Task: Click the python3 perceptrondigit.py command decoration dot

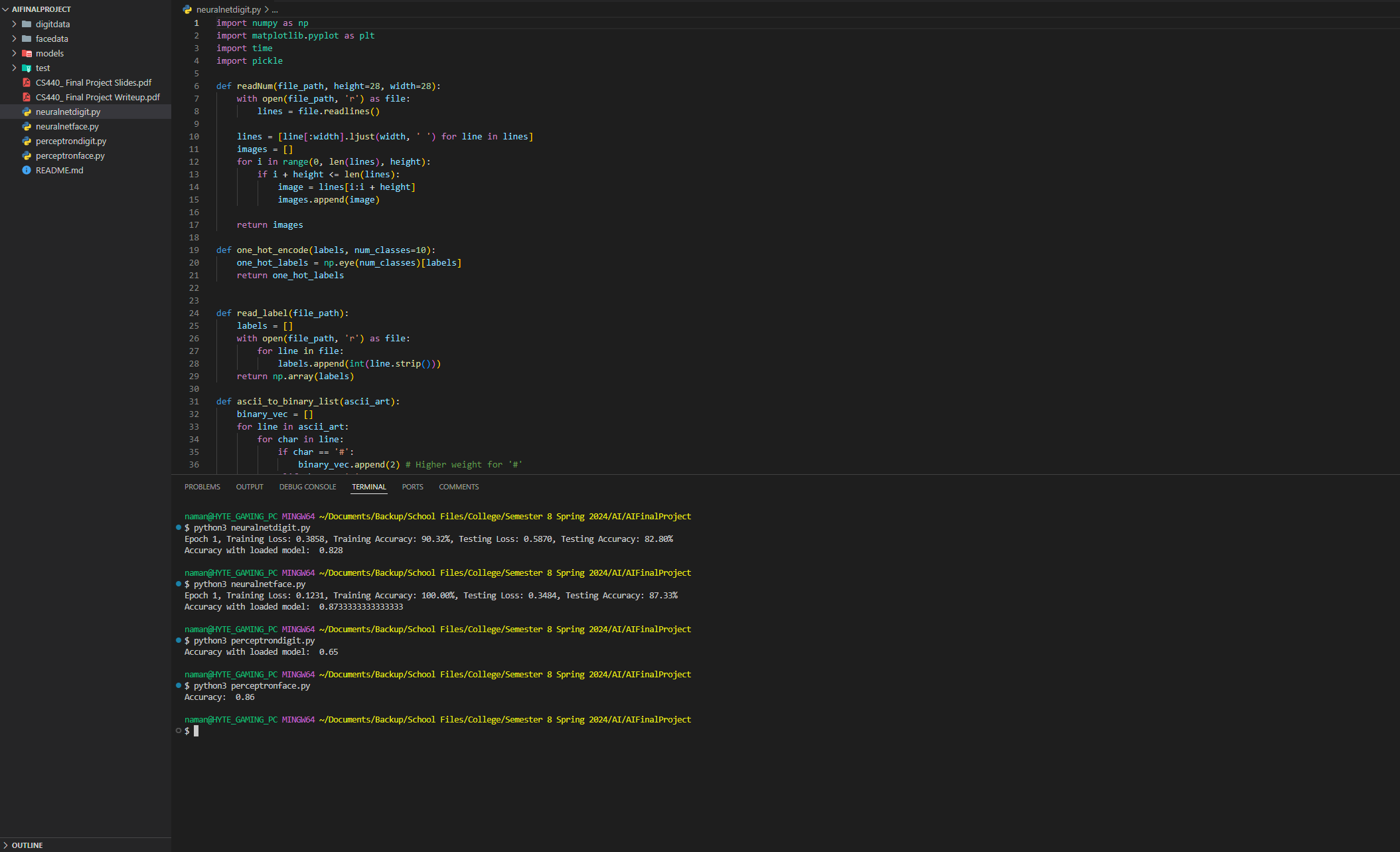Action: (179, 640)
